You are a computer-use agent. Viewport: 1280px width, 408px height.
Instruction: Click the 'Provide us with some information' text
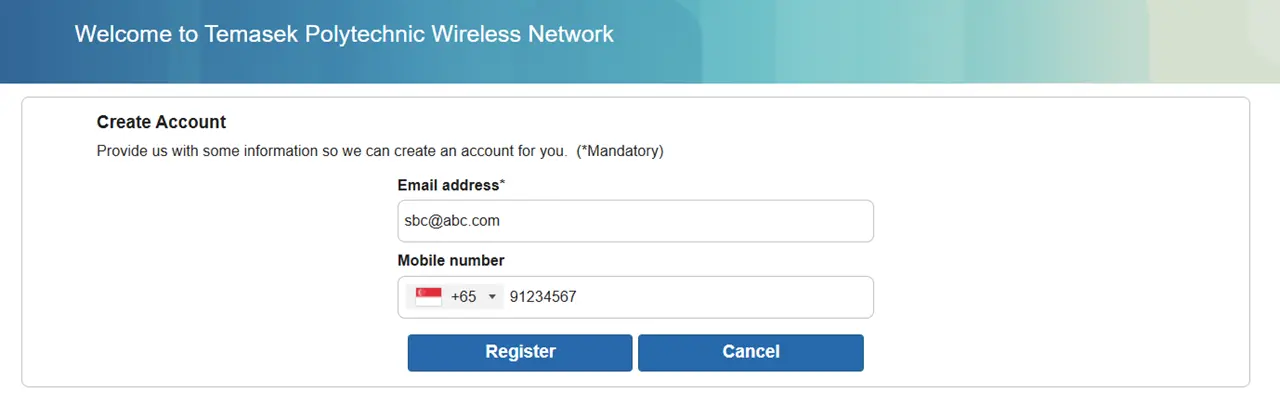[x=332, y=151]
